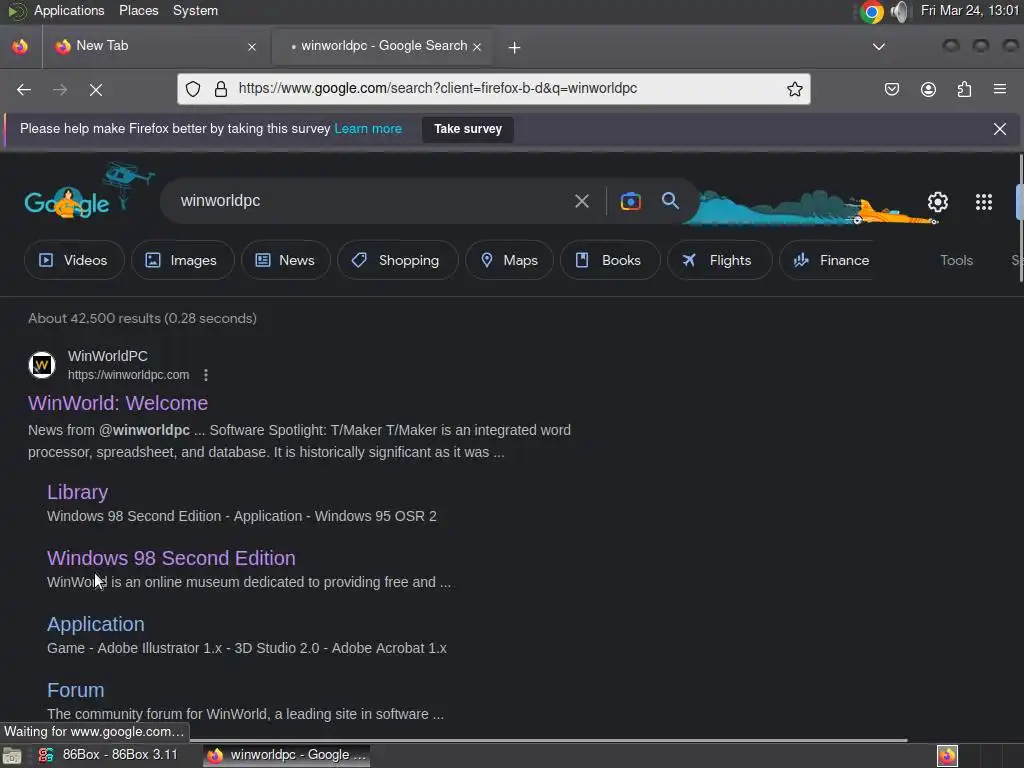Open the WinWorld: Welcome result
Image resolution: width=1024 pixels, height=768 pixels.
click(x=118, y=403)
